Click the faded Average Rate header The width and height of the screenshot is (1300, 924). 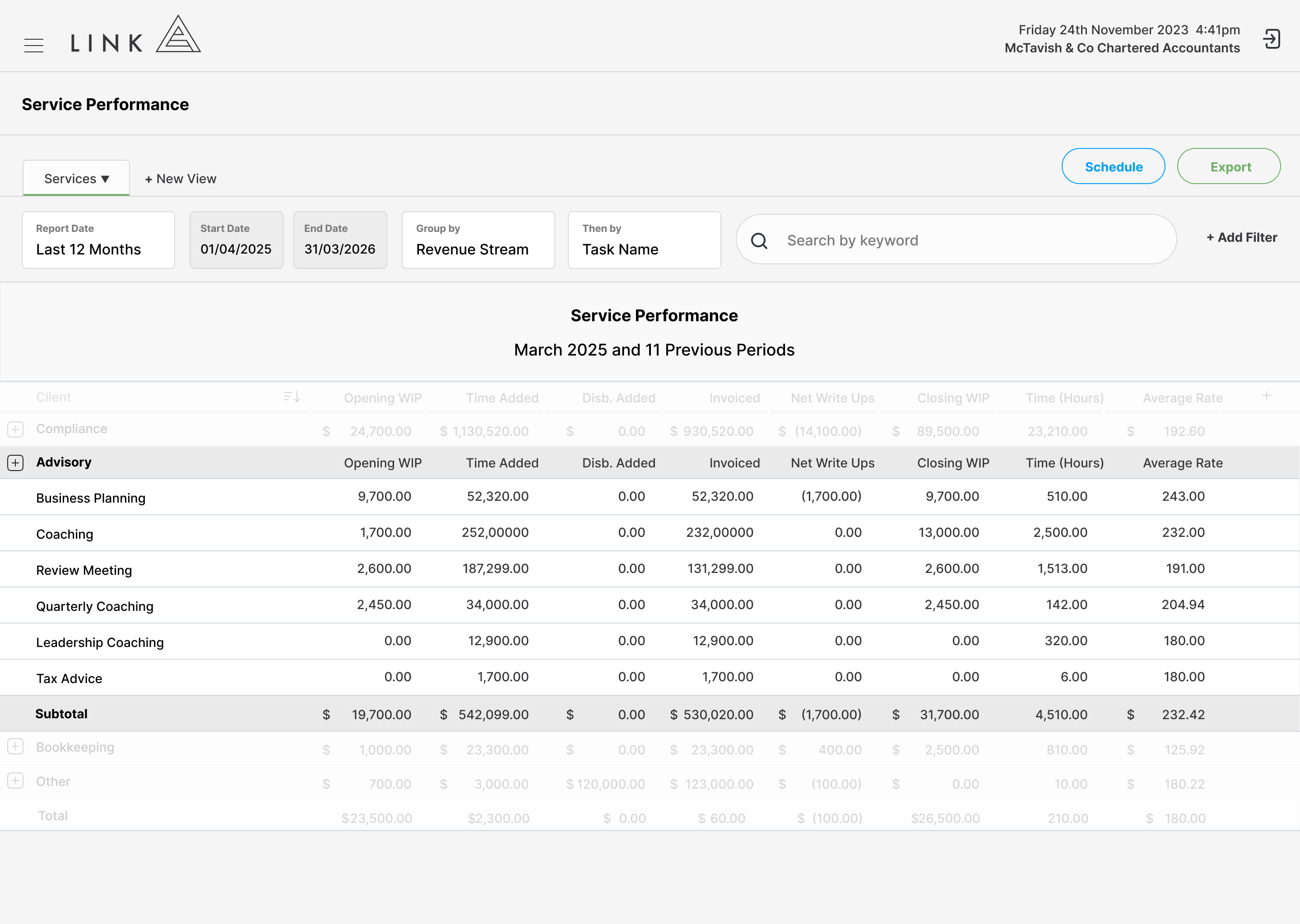(x=1183, y=397)
